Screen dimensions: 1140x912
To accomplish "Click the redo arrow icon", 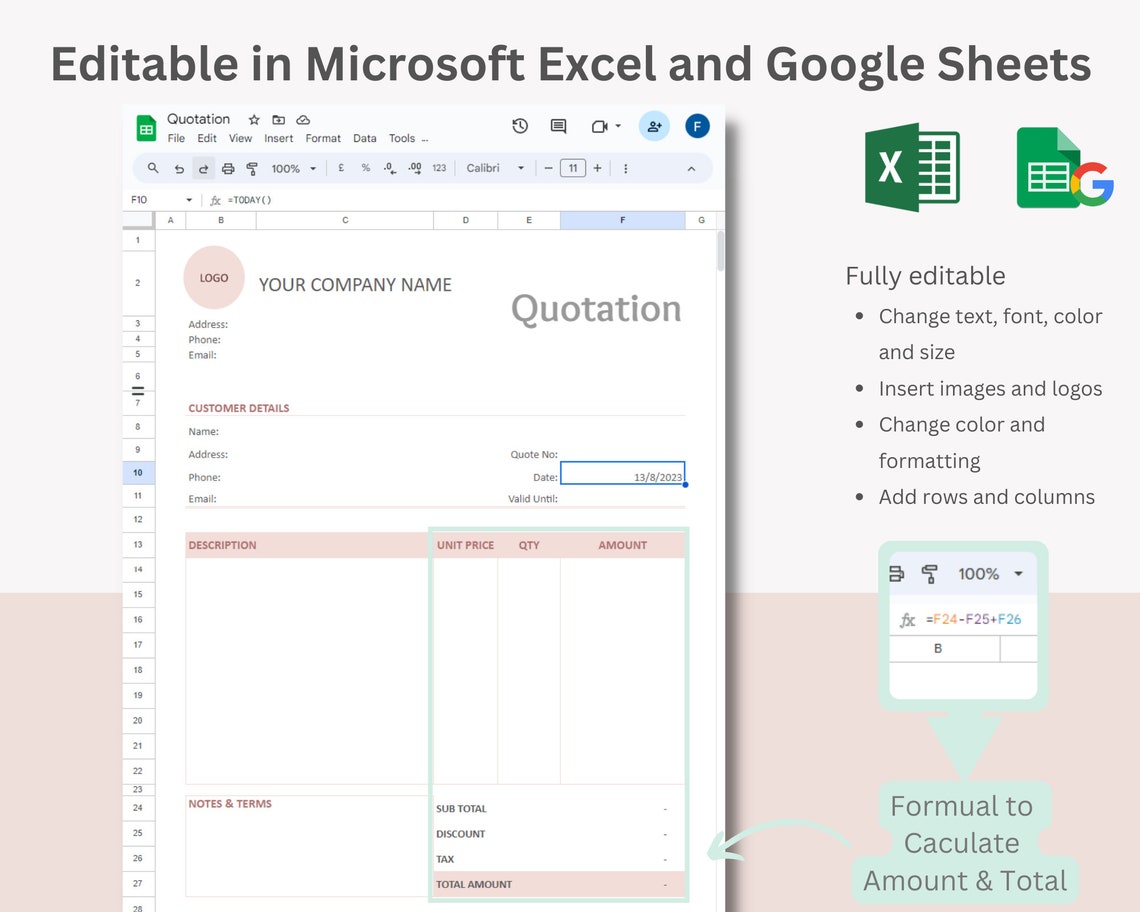I will click(204, 168).
